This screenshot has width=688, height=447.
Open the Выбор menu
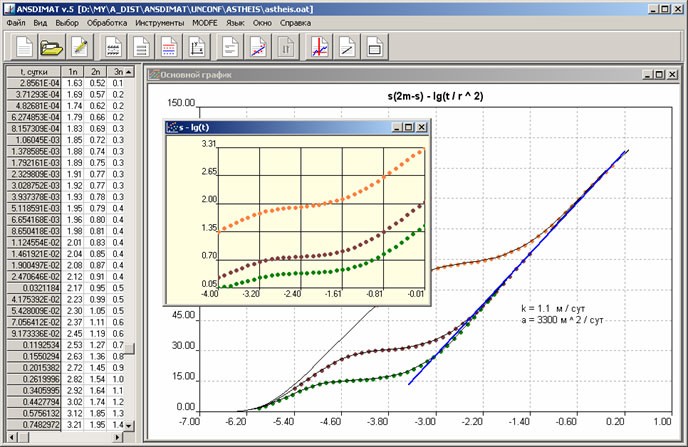point(67,23)
